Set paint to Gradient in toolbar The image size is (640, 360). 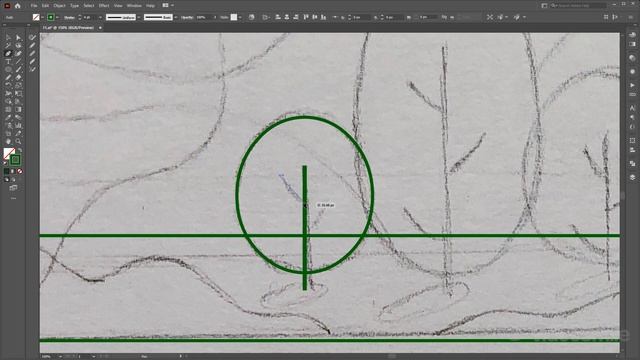pyautogui.click(x=13, y=171)
